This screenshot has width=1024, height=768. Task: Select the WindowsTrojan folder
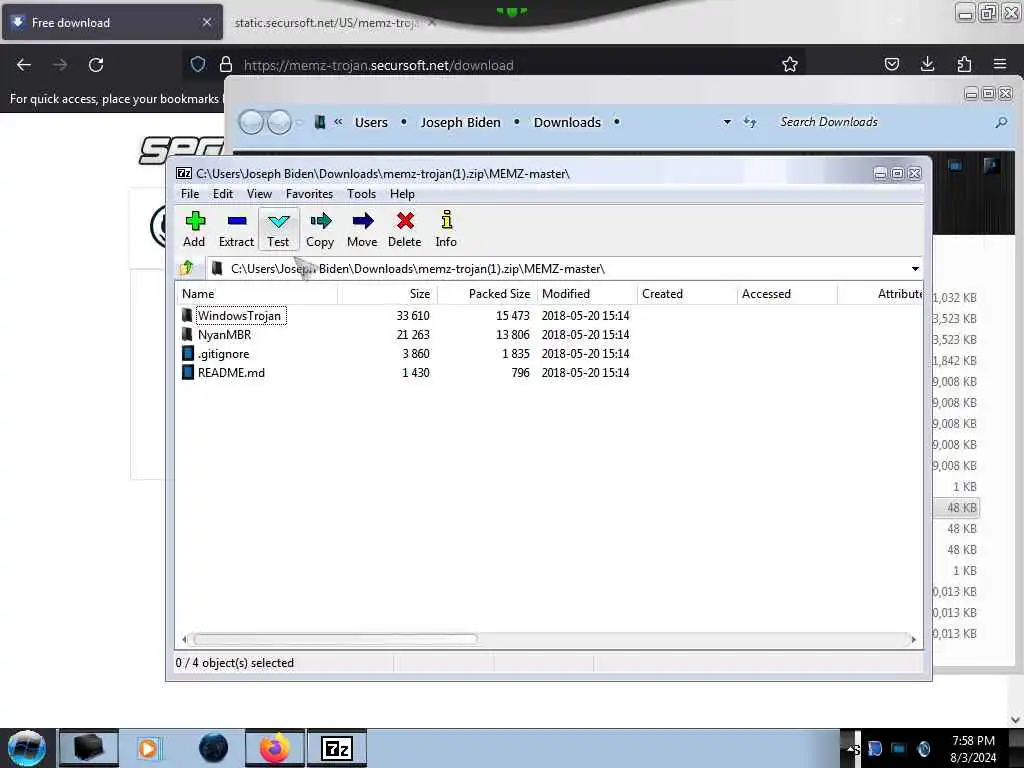pos(239,315)
